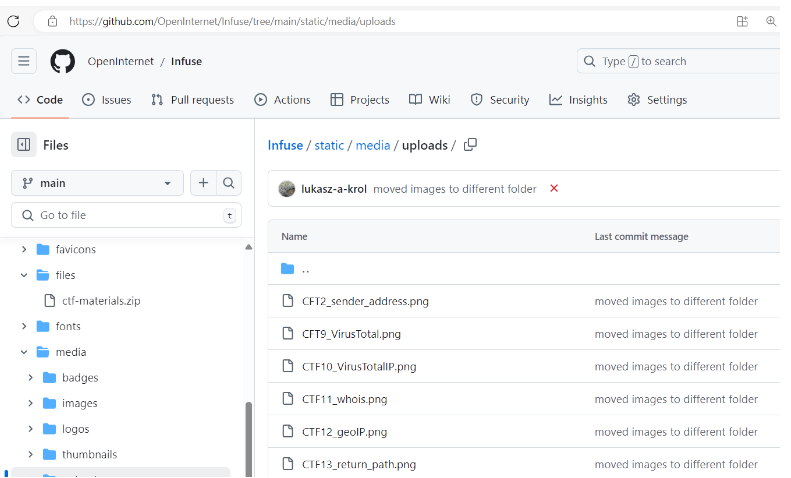This screenshot has height=478, width=791.
Task: Open CTF11_whois.png file
Action: click(345, 399)
